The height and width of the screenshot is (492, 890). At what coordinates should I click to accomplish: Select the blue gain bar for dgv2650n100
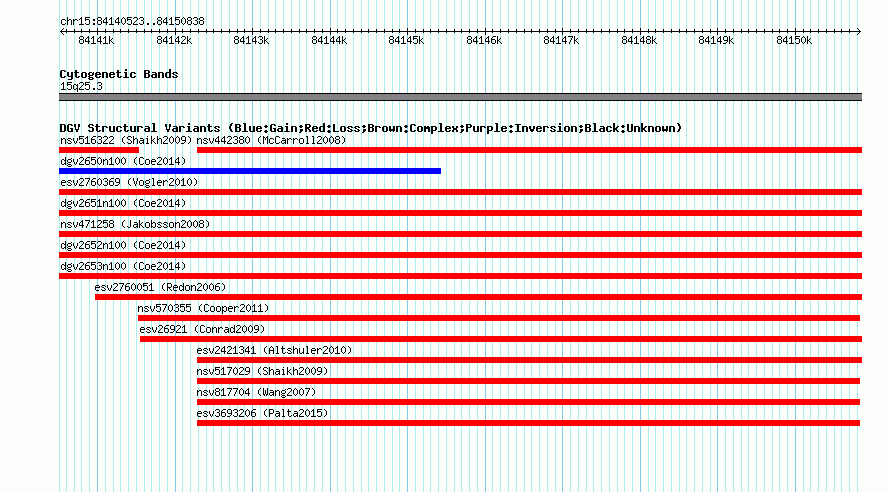click(250, 171)
